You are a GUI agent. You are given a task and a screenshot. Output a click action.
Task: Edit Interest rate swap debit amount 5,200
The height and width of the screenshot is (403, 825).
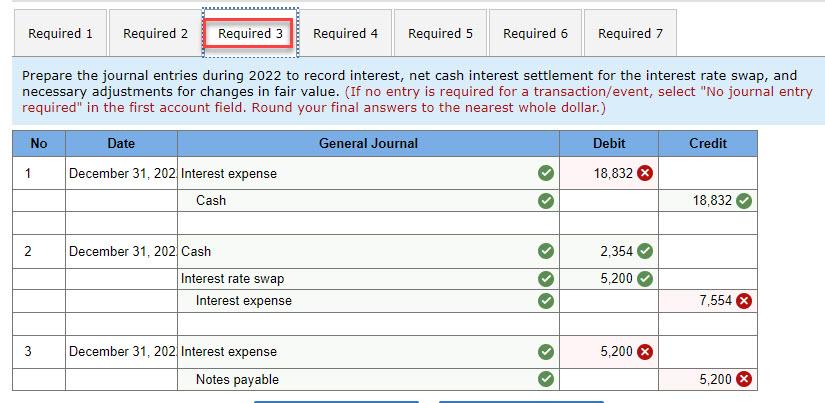point(609,278)
